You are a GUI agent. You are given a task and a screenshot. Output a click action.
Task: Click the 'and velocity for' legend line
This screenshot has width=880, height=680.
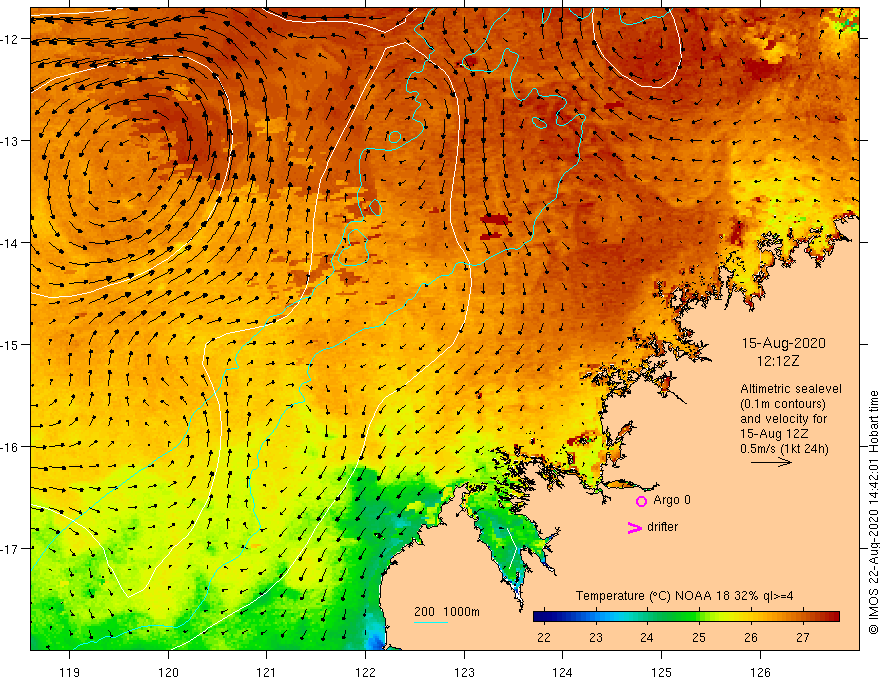(x=783, y=419)
